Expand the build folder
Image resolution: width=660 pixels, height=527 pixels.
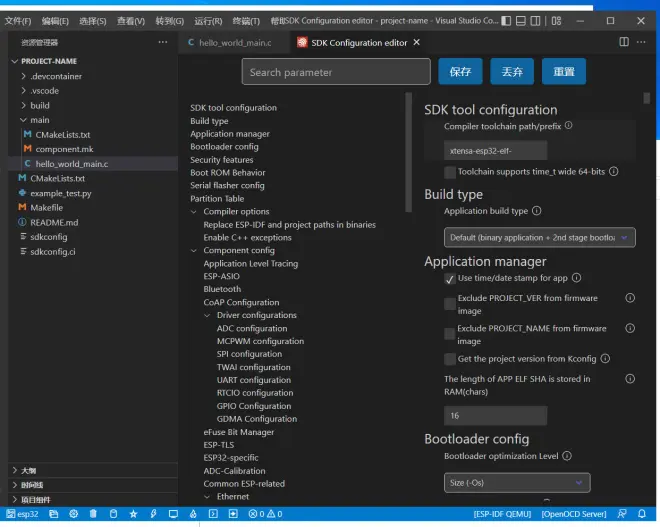tap(40, 105)
